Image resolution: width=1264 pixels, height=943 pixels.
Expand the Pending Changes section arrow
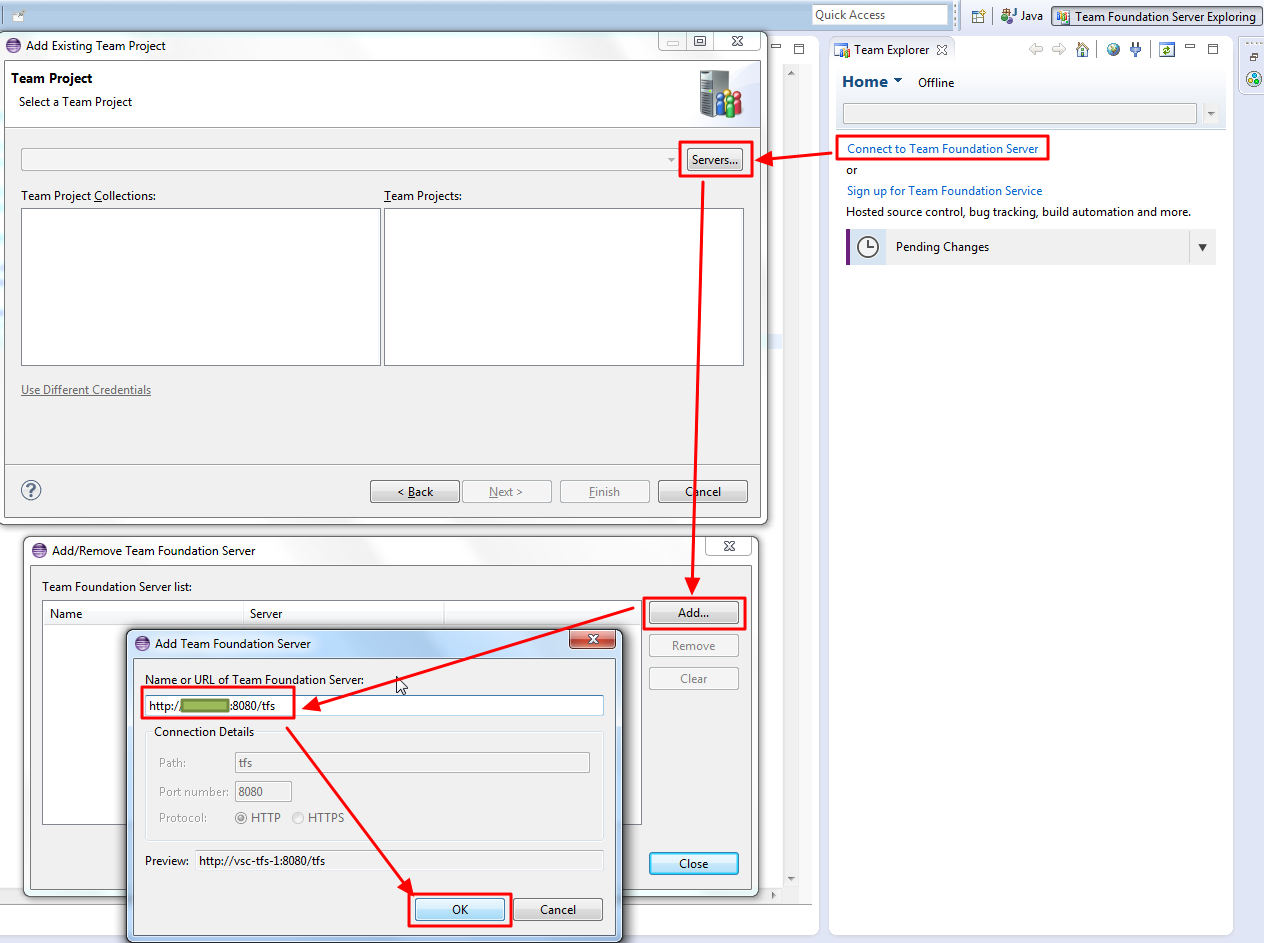[x=1202, y=247]
